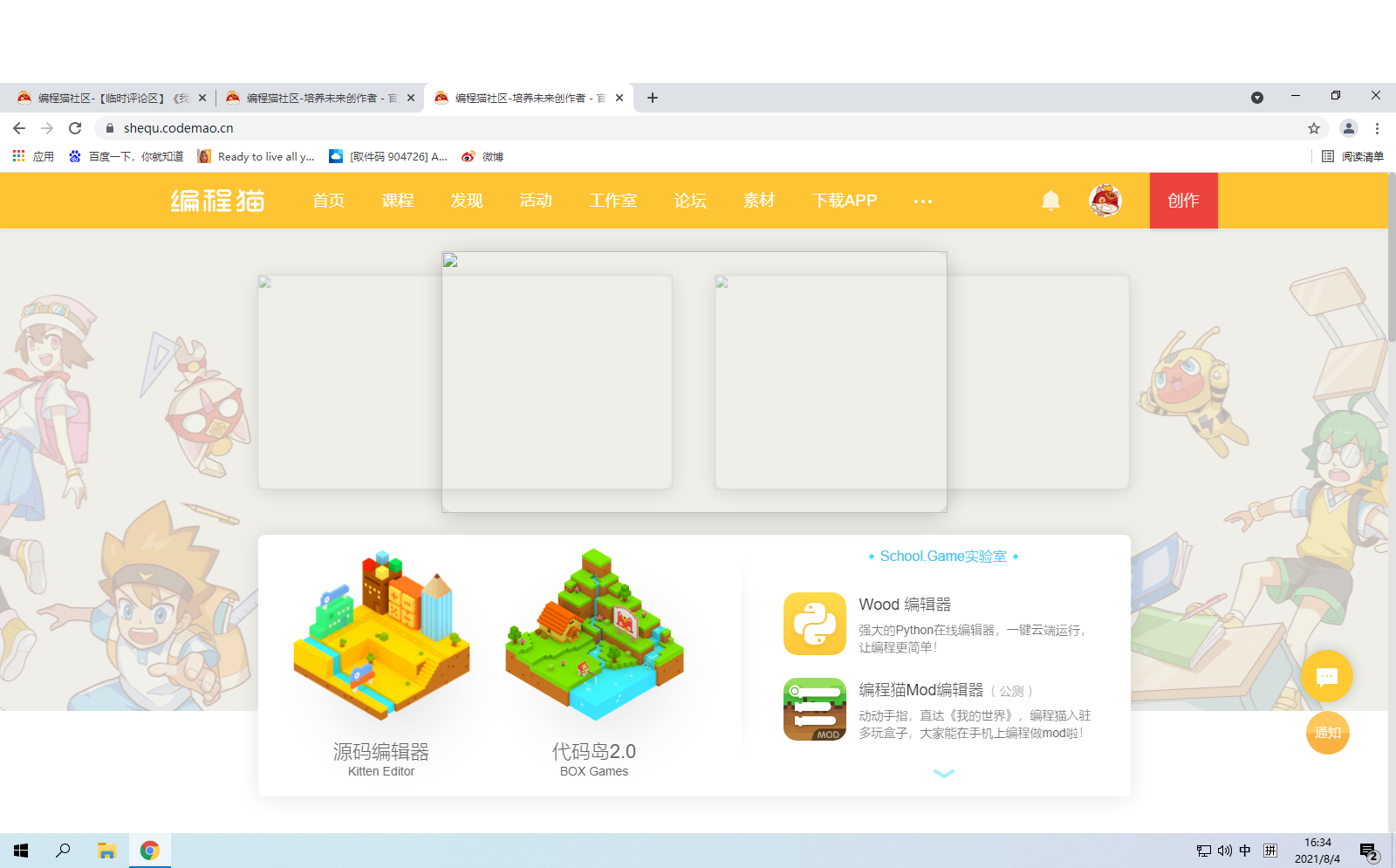Open the [取件码 904726] bookmark
The image size is (1396, 868).
pos(388,157)
